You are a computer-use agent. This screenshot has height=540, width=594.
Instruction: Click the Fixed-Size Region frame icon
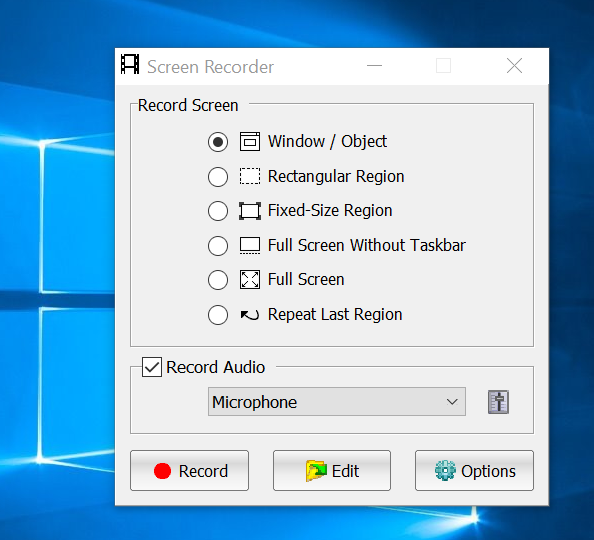[x=250, y=211]
